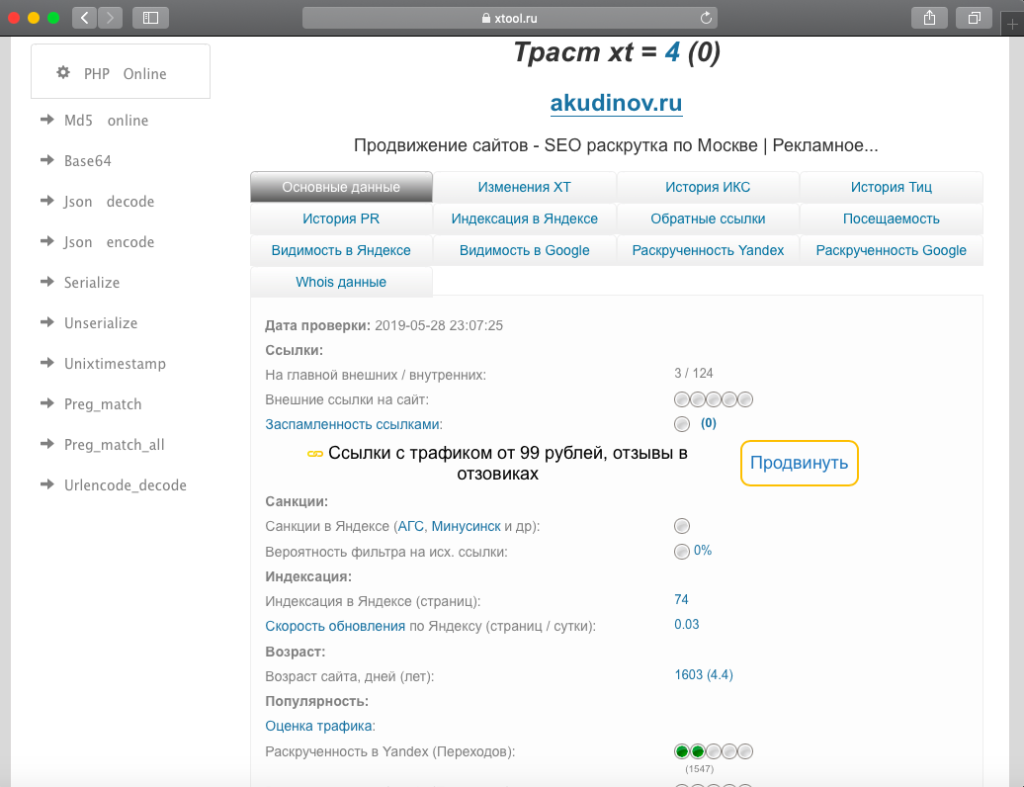Click the lock icon in address bar
This screenshot has height=787, width=1024.
486,18
